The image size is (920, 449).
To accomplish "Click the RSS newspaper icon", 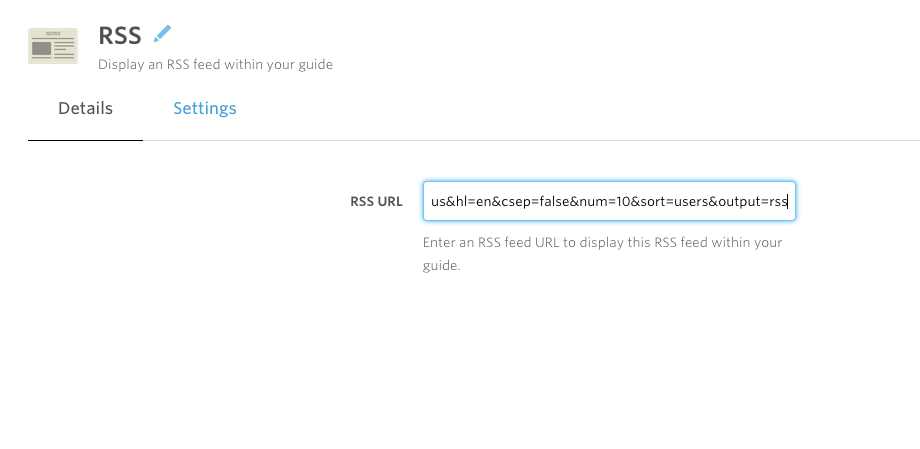I will point(53,46).
